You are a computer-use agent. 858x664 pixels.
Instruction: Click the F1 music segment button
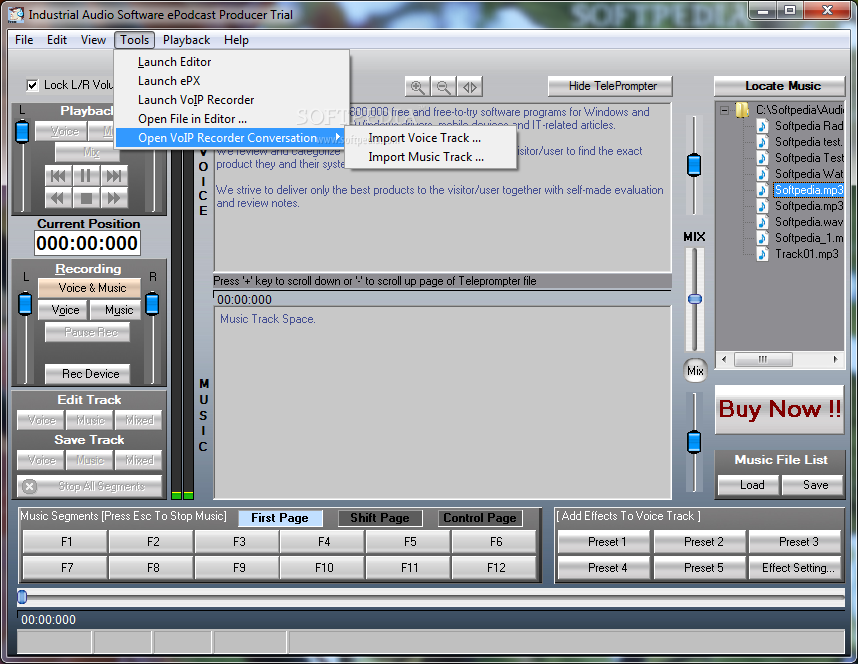pos(65,542)
